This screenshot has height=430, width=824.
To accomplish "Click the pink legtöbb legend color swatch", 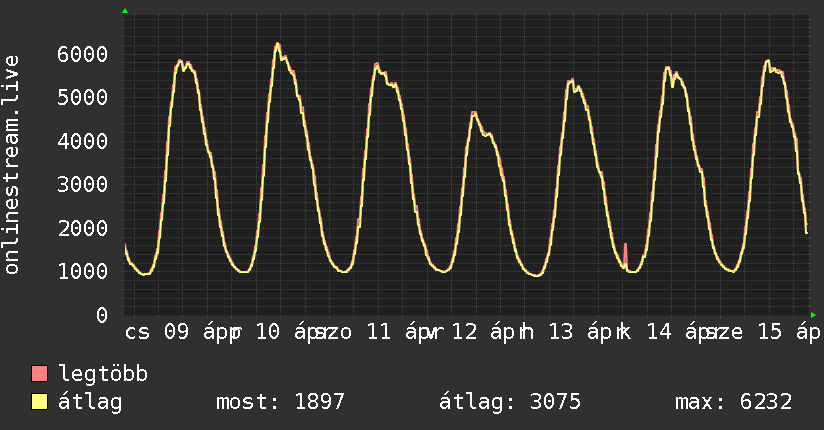I will [x=40, y=375].
